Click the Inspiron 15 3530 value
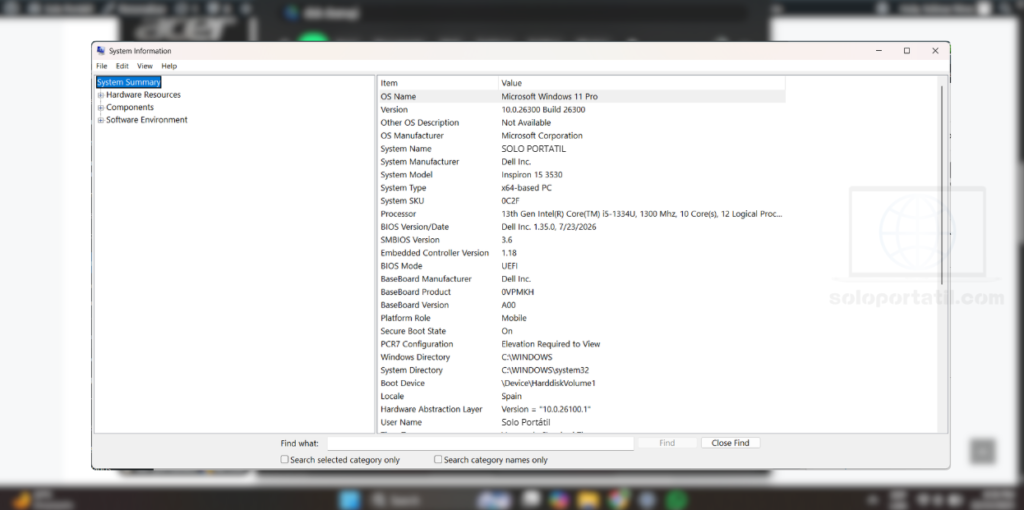1024x510 pixels. [532, 175]
